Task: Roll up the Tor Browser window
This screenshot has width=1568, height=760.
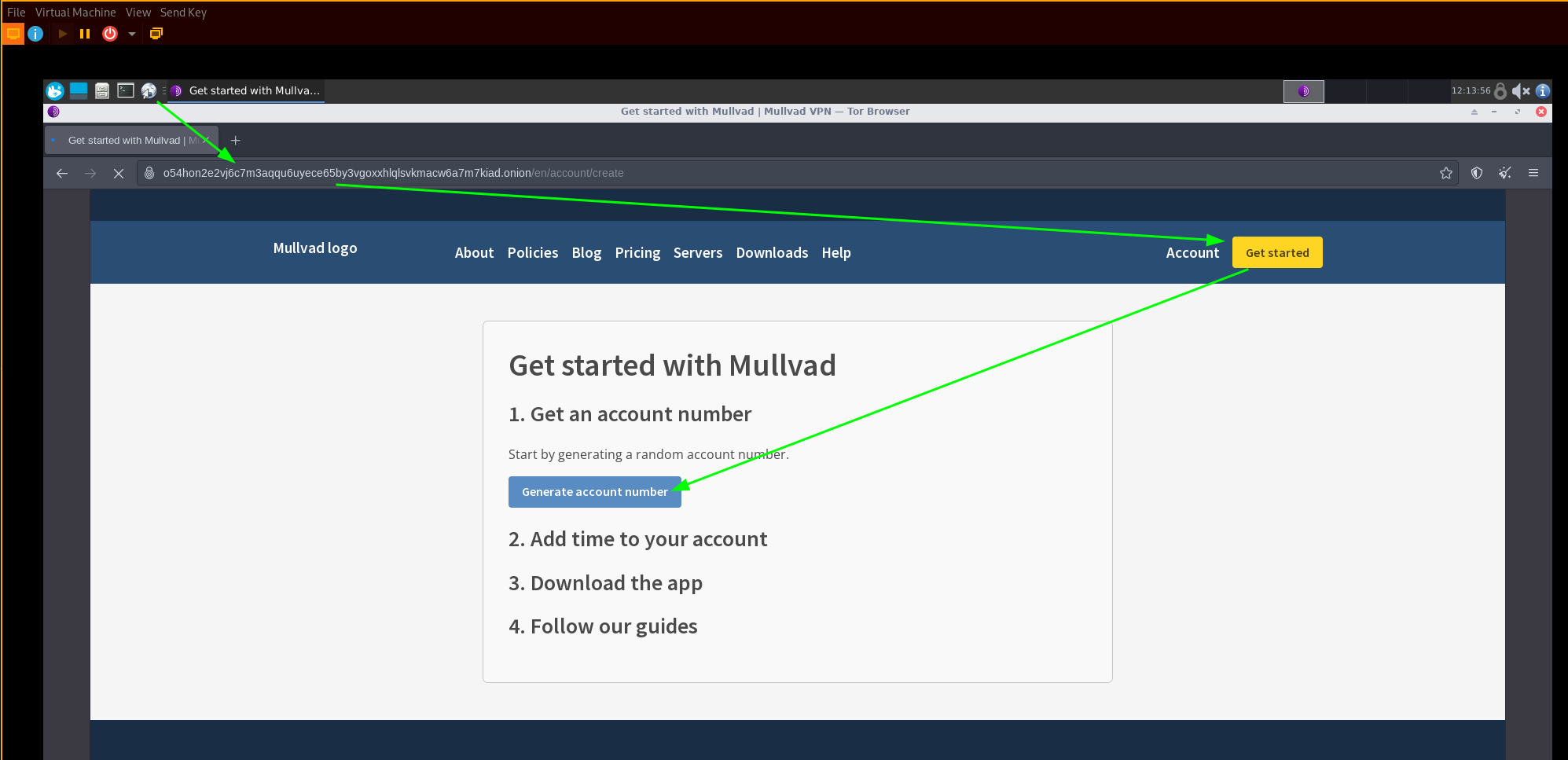Action: pos(1474,112)
